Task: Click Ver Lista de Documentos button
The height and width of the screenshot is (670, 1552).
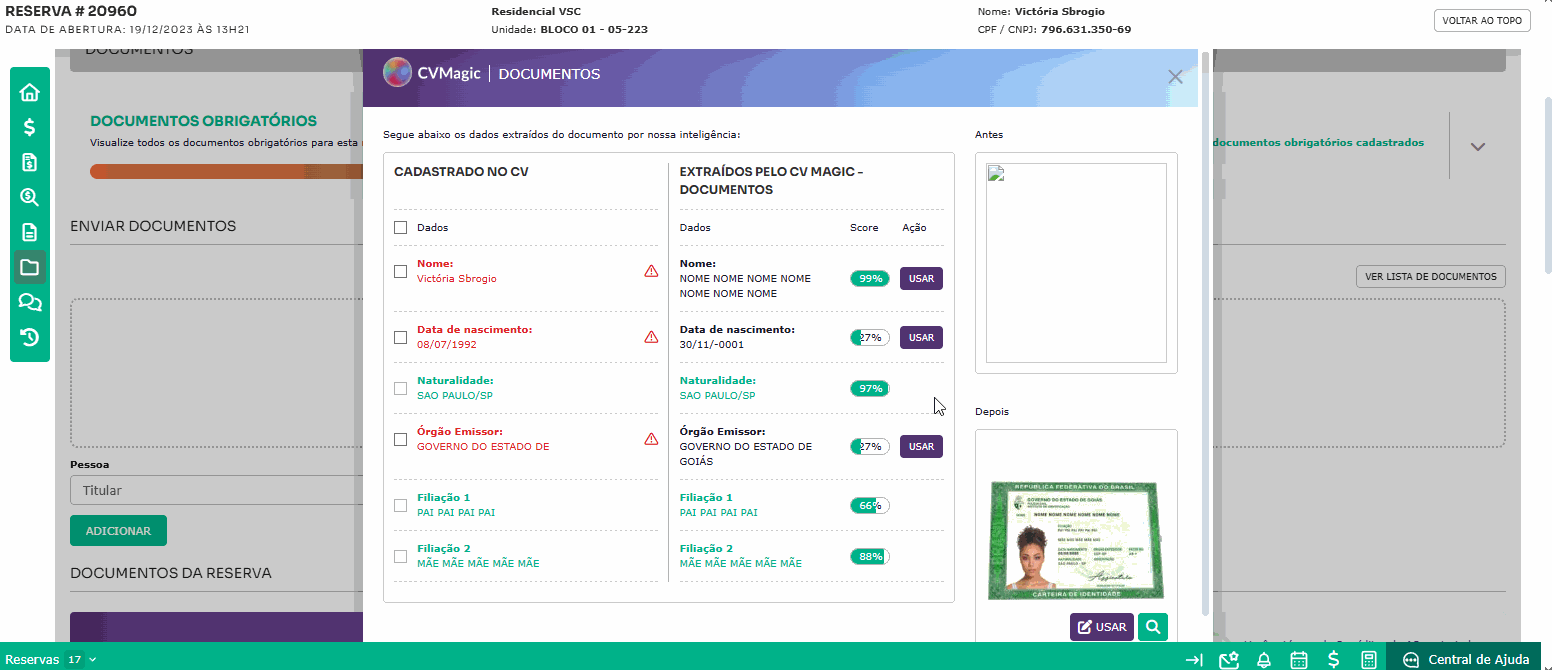Action: 1430,277
